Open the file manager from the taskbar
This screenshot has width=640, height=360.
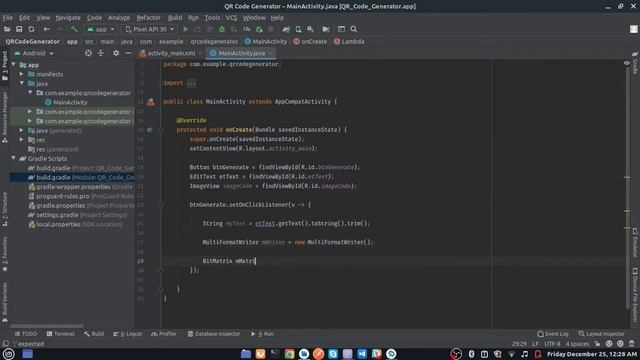pyautogui.click(x=246, y=354)
